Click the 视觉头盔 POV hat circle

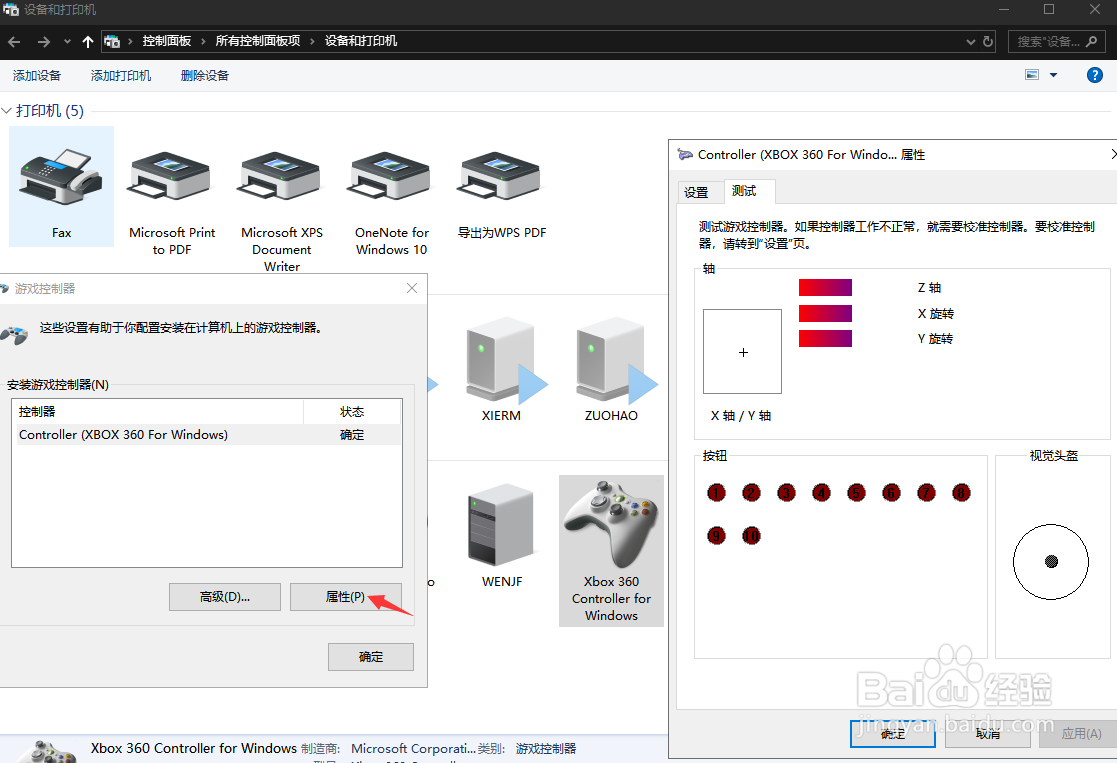pos(1051,561)
